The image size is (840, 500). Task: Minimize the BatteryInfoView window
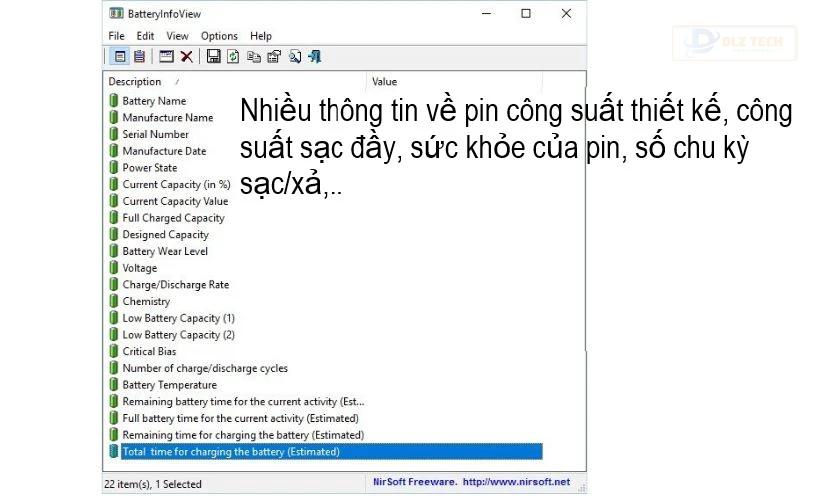[486, 13]
